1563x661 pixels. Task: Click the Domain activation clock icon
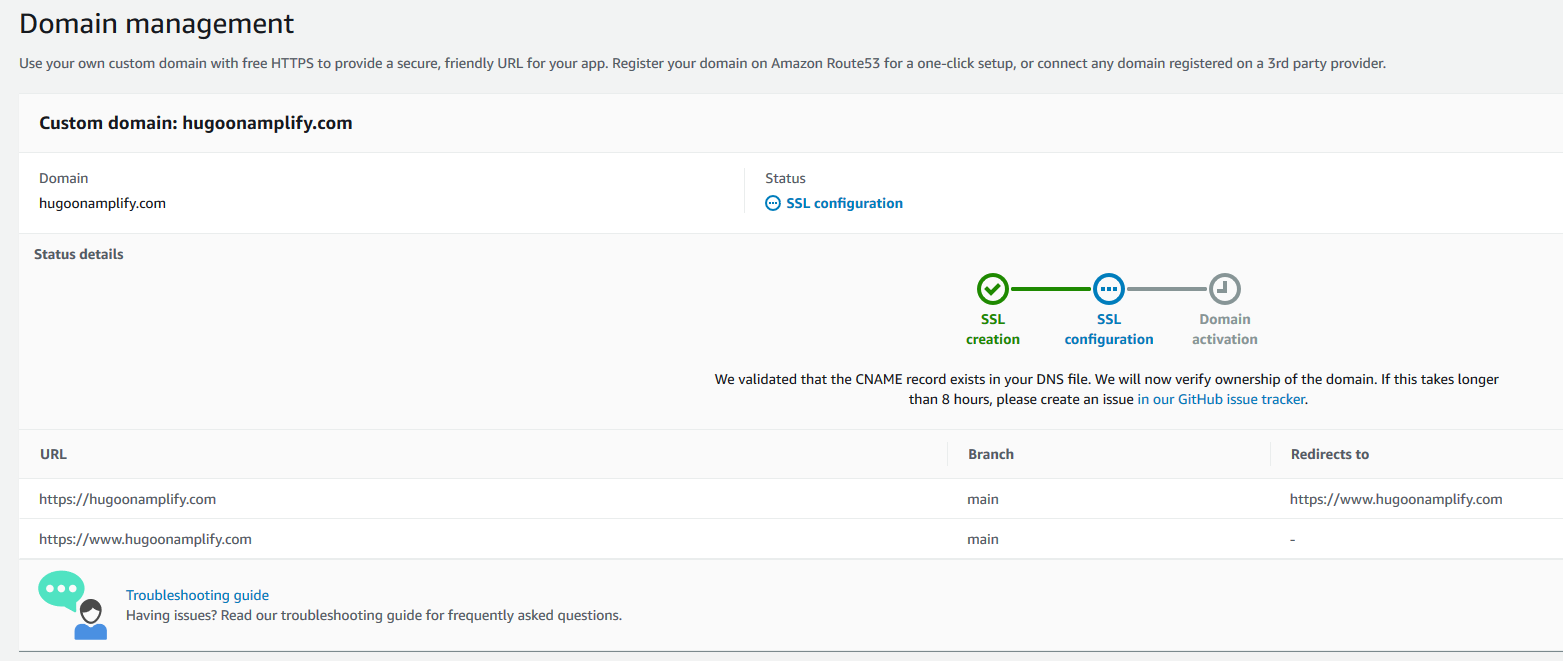pyautogui.click(x=1224, y=289)
